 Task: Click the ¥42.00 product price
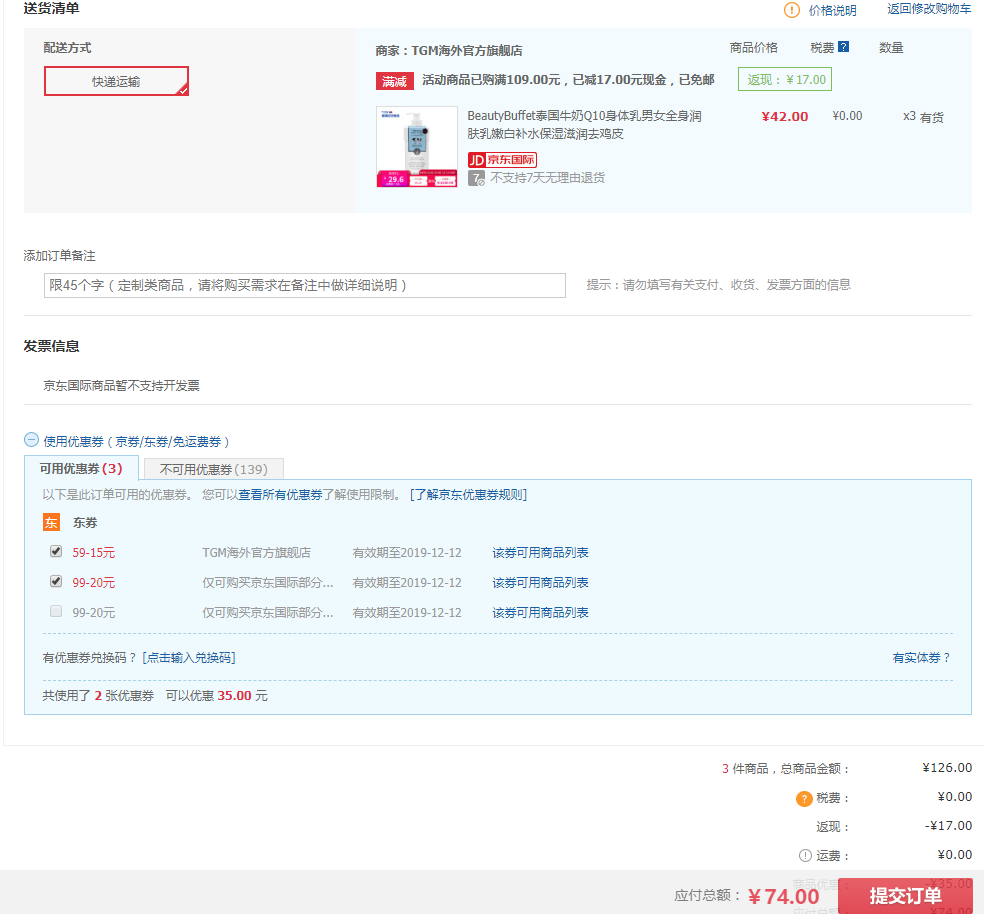pyautogui.click(x=784, y=117)
